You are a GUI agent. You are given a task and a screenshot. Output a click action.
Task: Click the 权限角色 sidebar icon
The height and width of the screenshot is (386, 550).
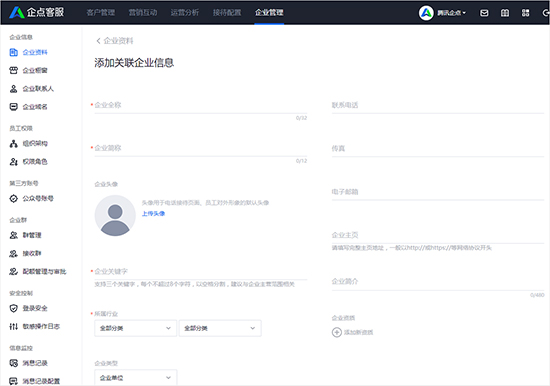click(x=13, y=162)
